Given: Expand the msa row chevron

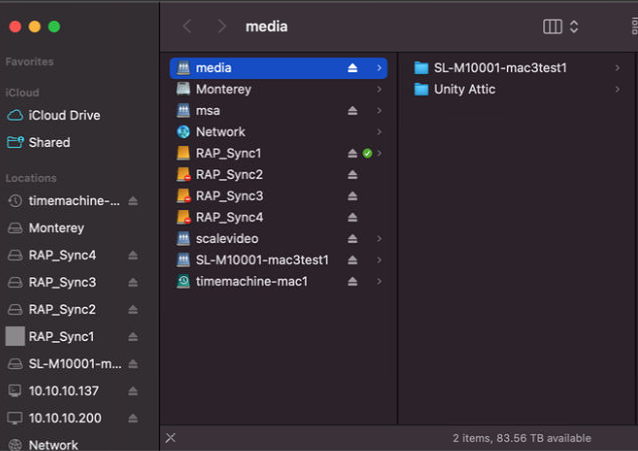Looking at the screenshot, I should [x=379, y=111].
